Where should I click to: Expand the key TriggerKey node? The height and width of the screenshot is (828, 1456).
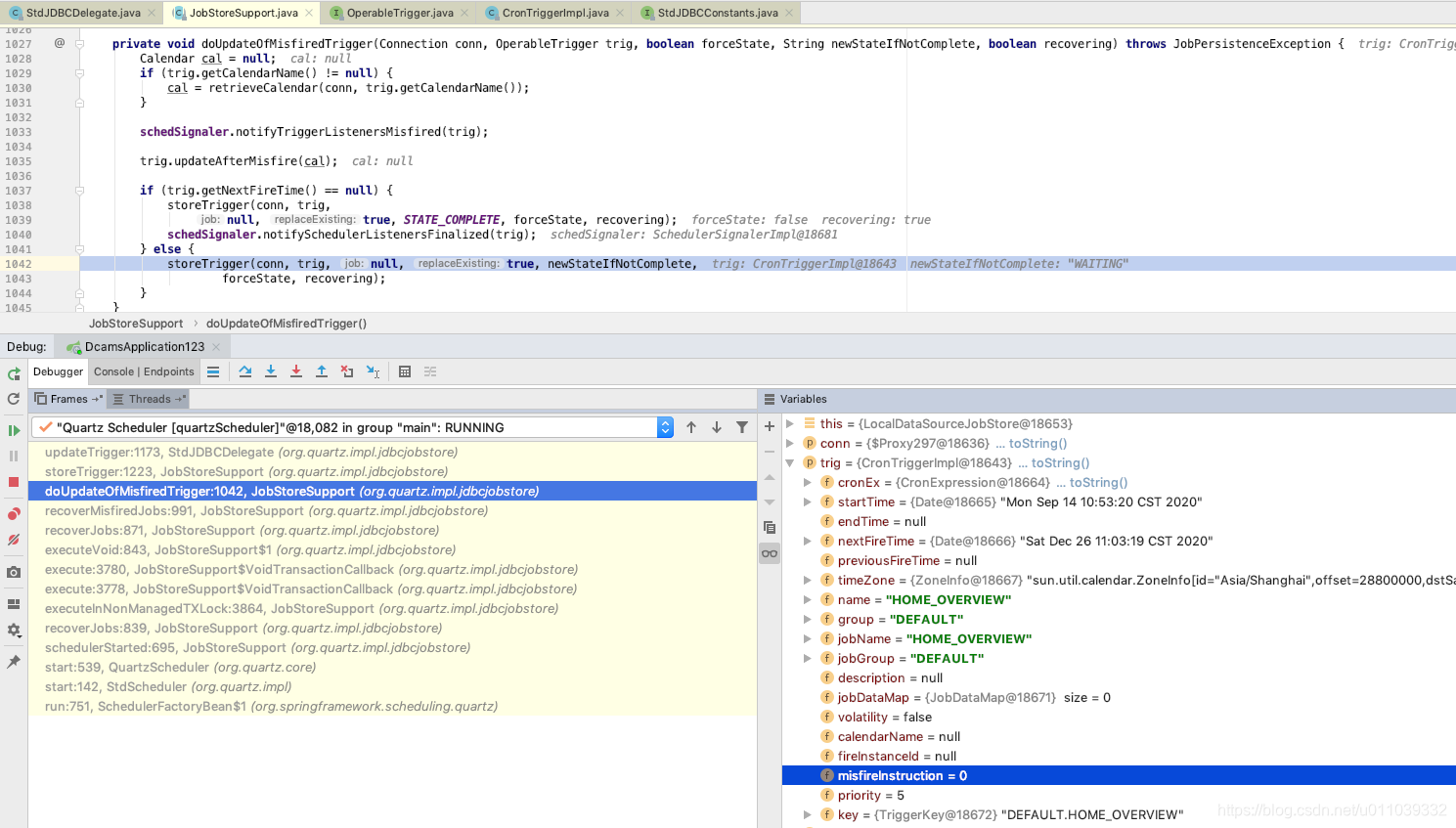pyautogui.click(x=808, y=814)
